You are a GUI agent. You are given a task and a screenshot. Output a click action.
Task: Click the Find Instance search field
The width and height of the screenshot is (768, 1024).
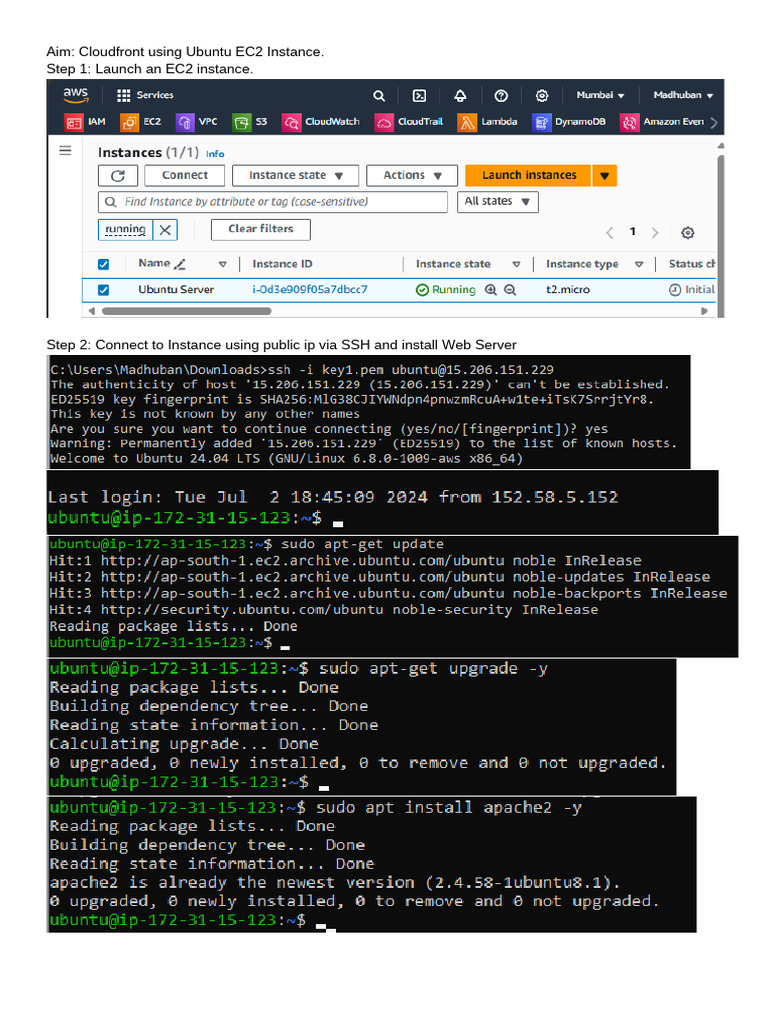273,202
